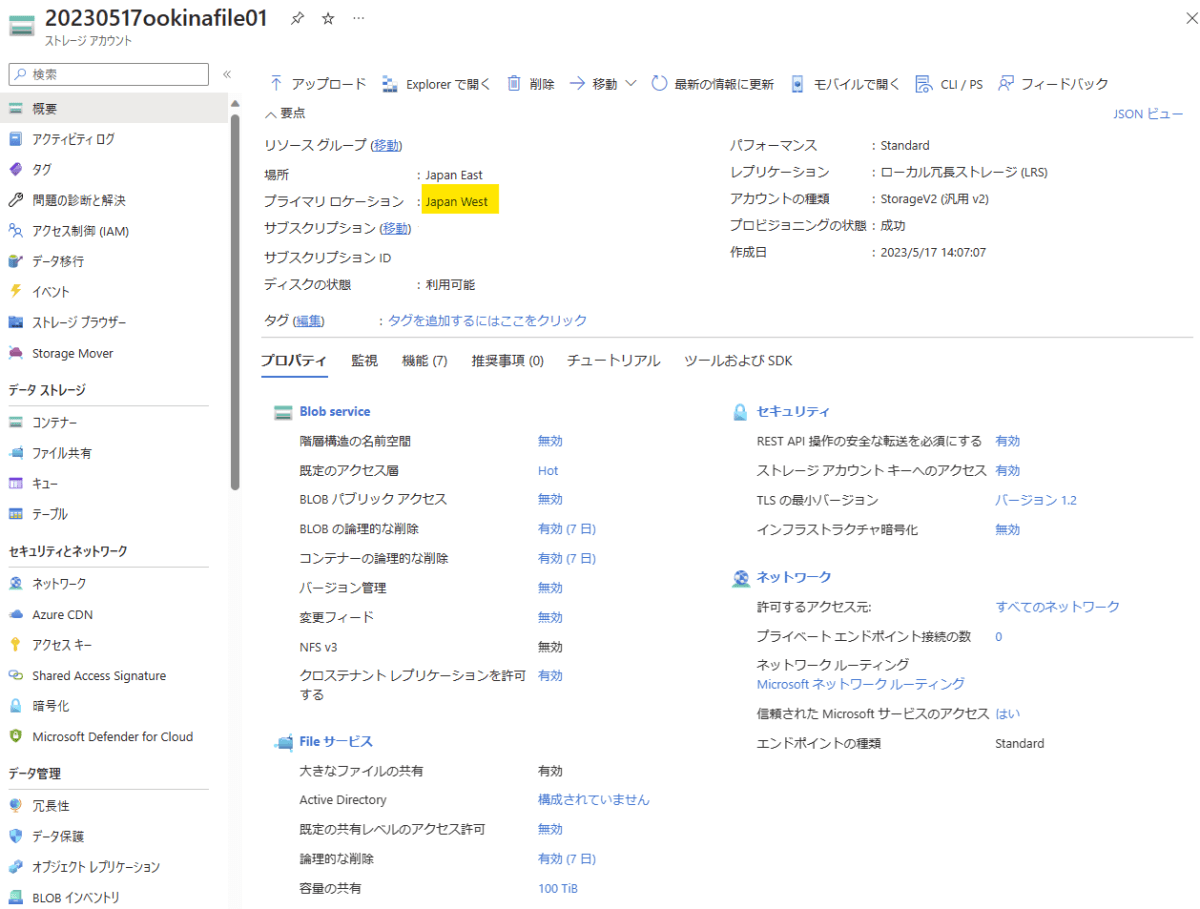
Task: Mark storage account as favorite star
Action: pyautogui.click(x=328, y=19)
